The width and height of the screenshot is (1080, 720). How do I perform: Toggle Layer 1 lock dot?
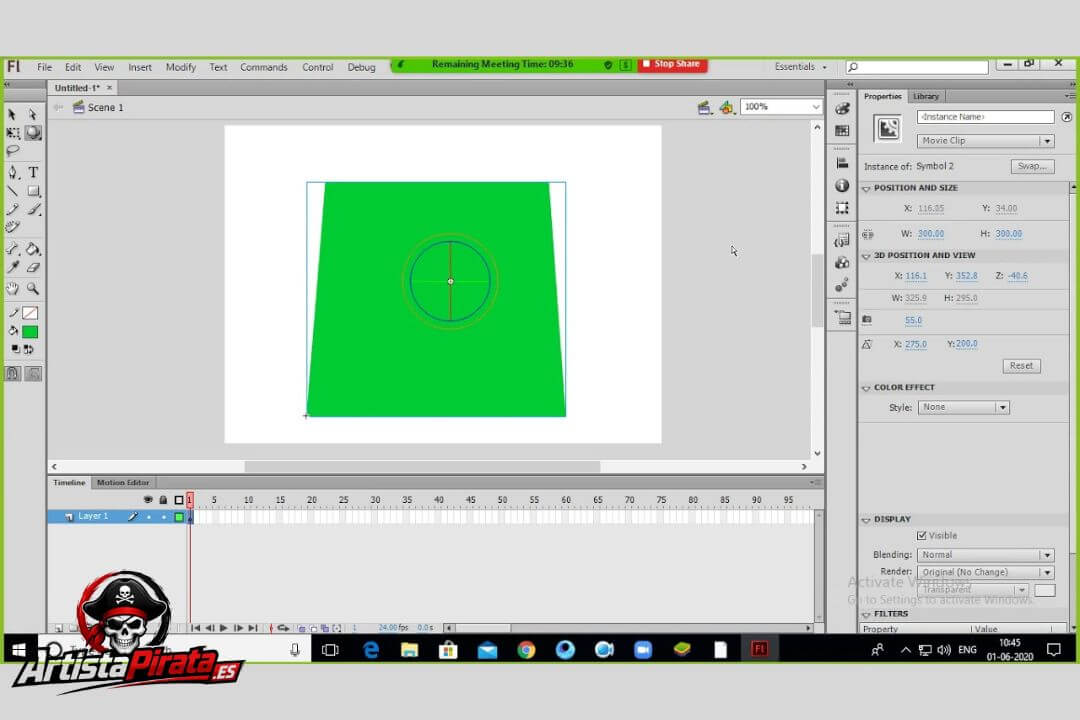(164, 517)
